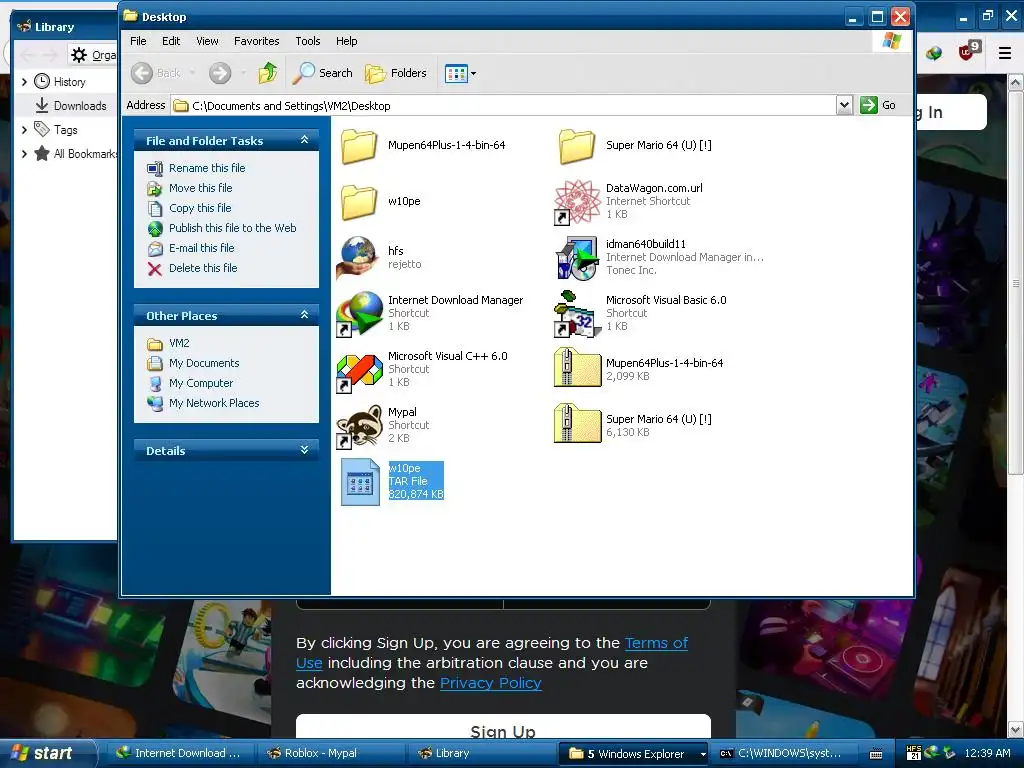
Task: Select the idman640build11 installer icon
Action: [577, 259]
